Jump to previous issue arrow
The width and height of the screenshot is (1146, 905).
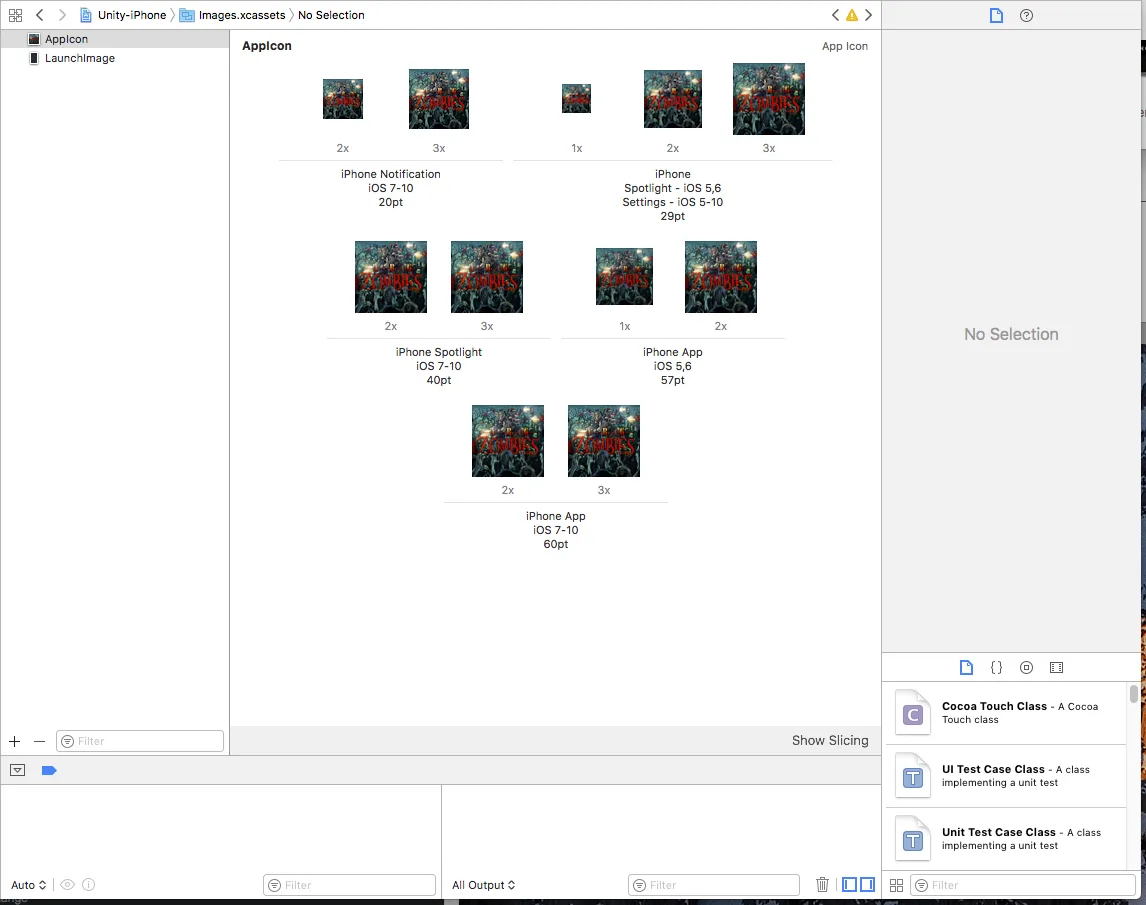coord(835,15)
